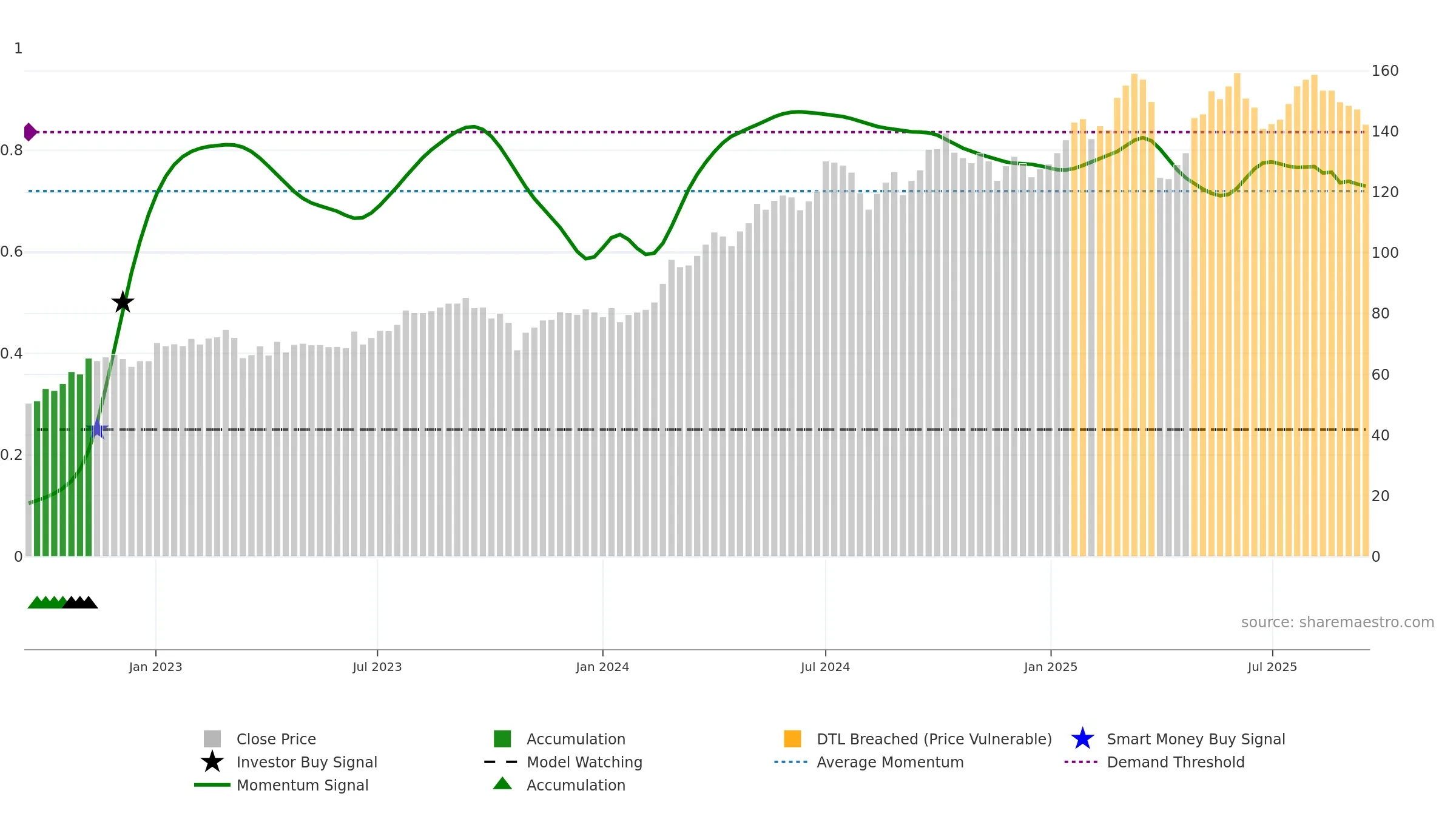
Task: Click the 160 label on right price axis
Action: pyautogui.click(x=1385, y=71)
